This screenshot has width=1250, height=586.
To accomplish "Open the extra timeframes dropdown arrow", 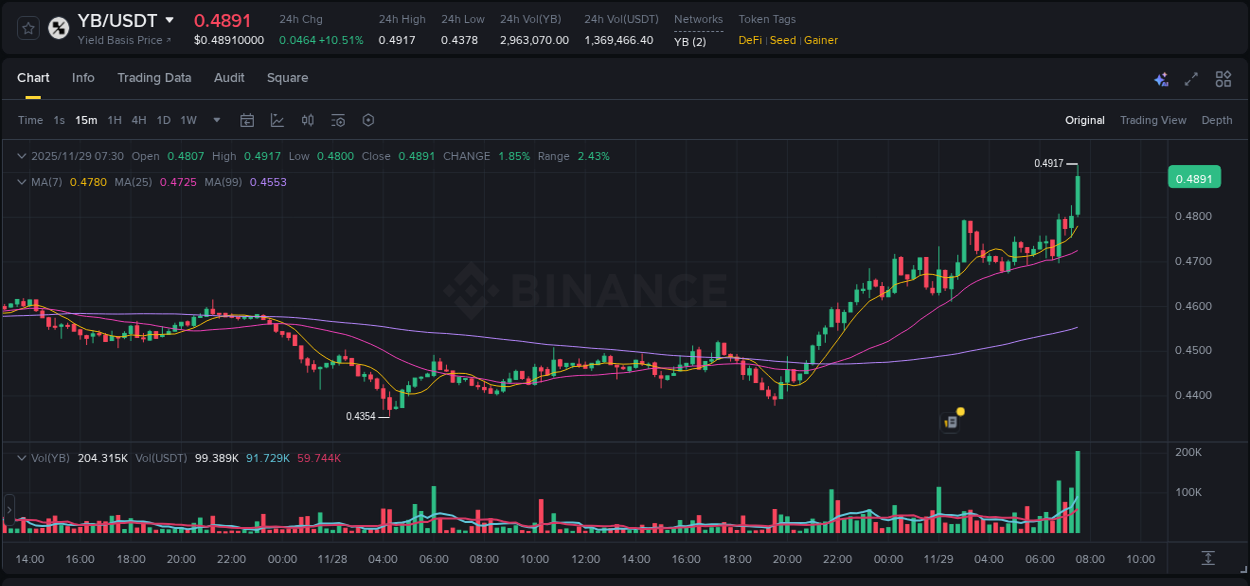I will click(216, 120).
